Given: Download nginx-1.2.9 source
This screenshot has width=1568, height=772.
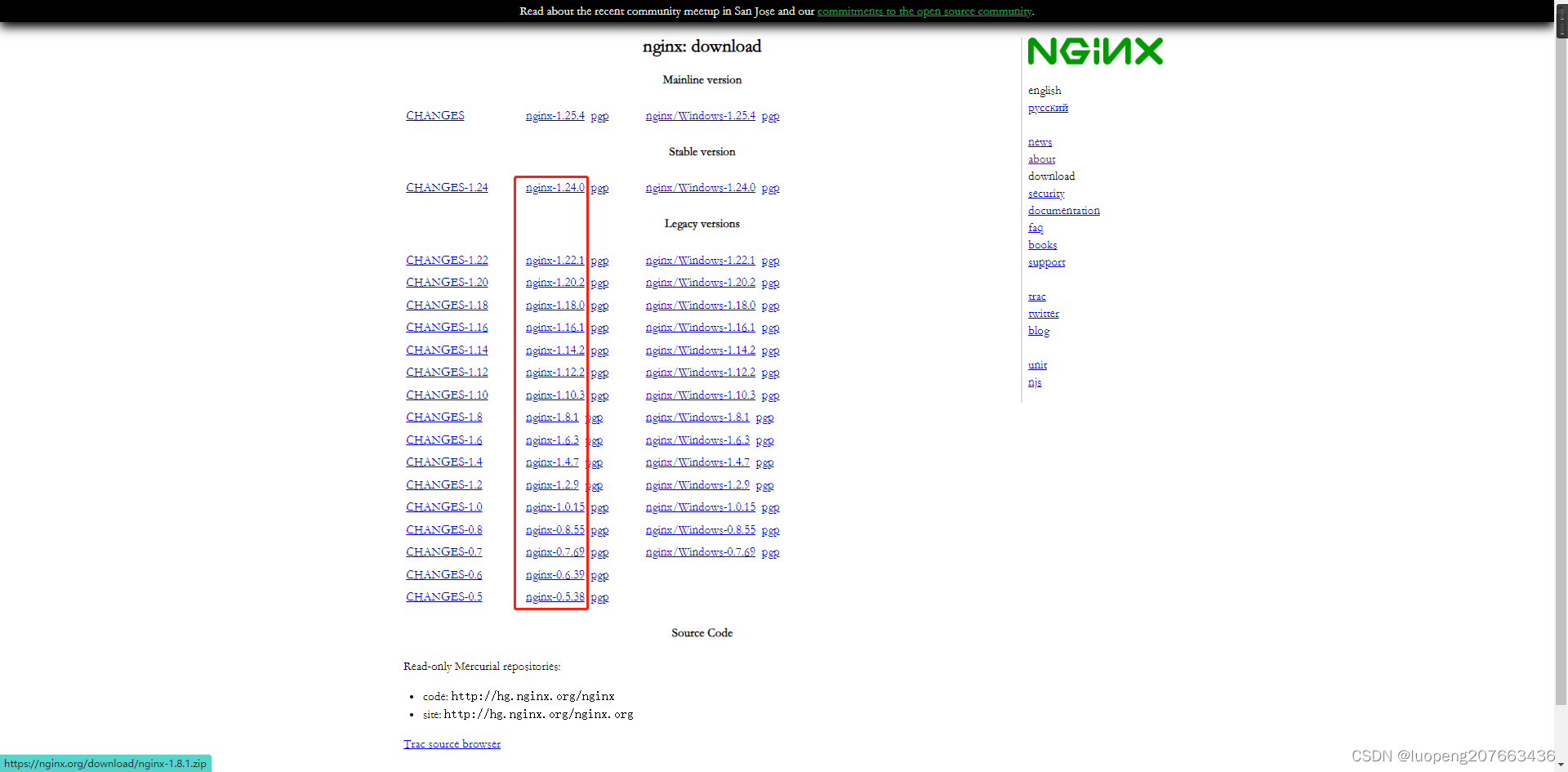Looking at the screenshot, I should click(x=552, y=485).
